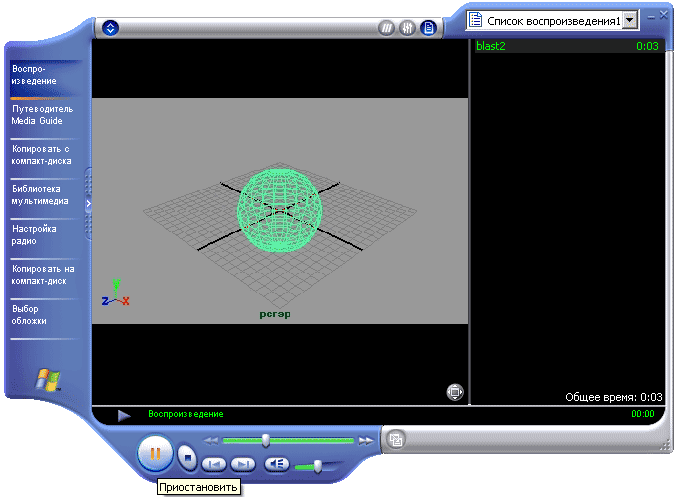Click the volume slider handle
Screen dimensions: 678x497
pos(318,465)
